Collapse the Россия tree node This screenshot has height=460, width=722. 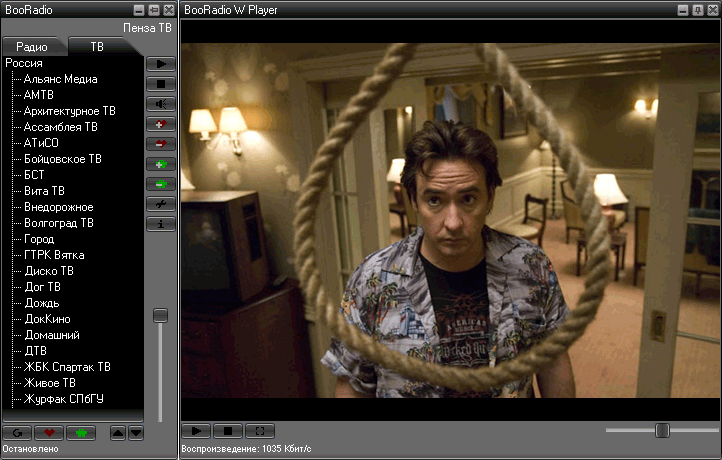(24, 63)
